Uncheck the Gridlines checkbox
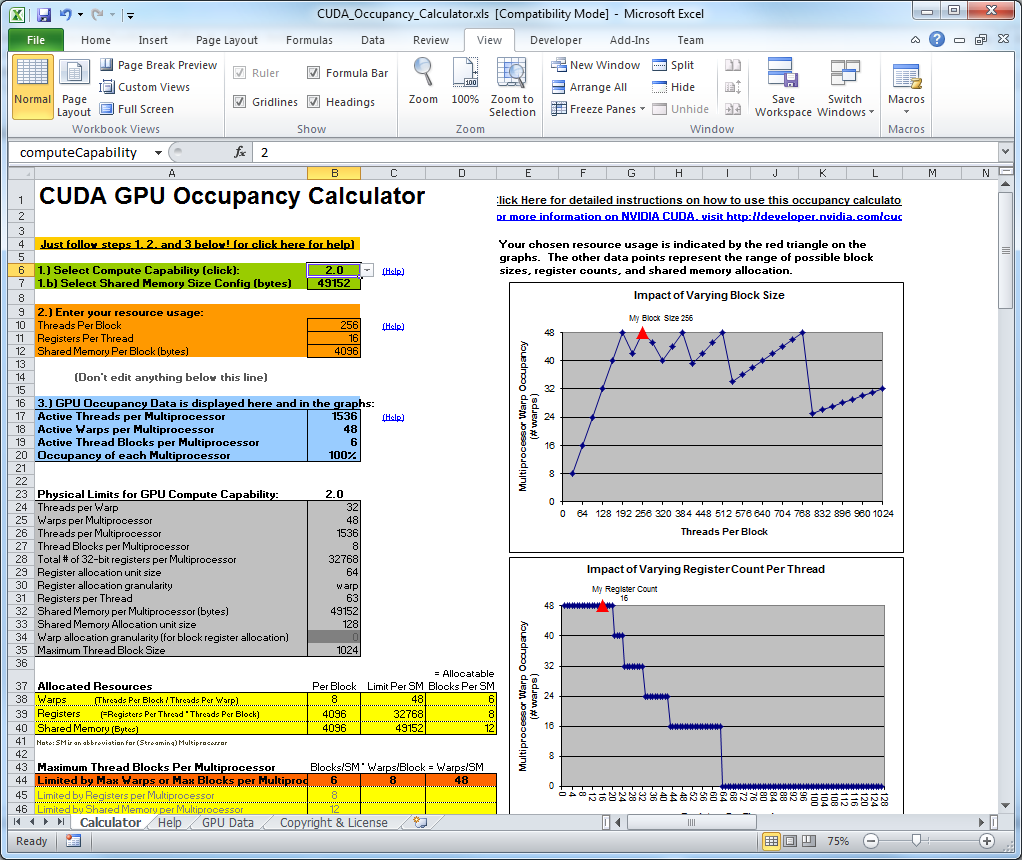Image resolution: width=1022 pixels, height=860 pixels. pos(240,102)
